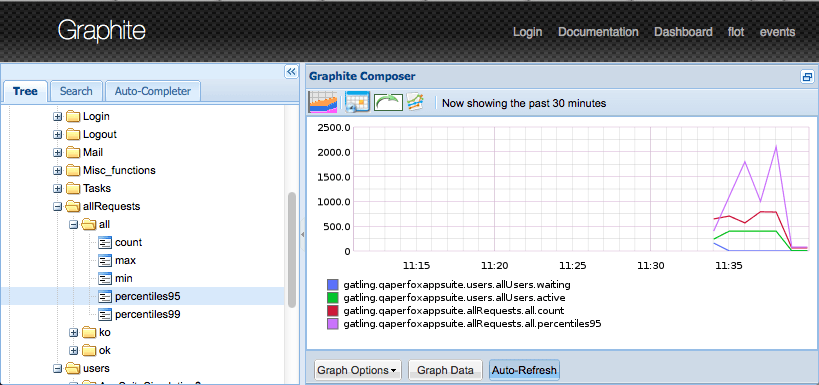Click 'Now showing the past 30 minutes' text
The image size is (819, 385).
[x=524, y=103]
